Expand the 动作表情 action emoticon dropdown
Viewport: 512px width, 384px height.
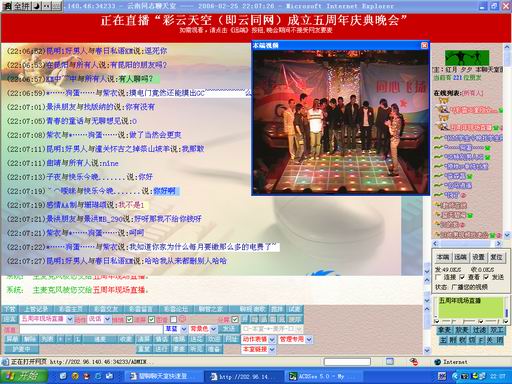(258, 339)
